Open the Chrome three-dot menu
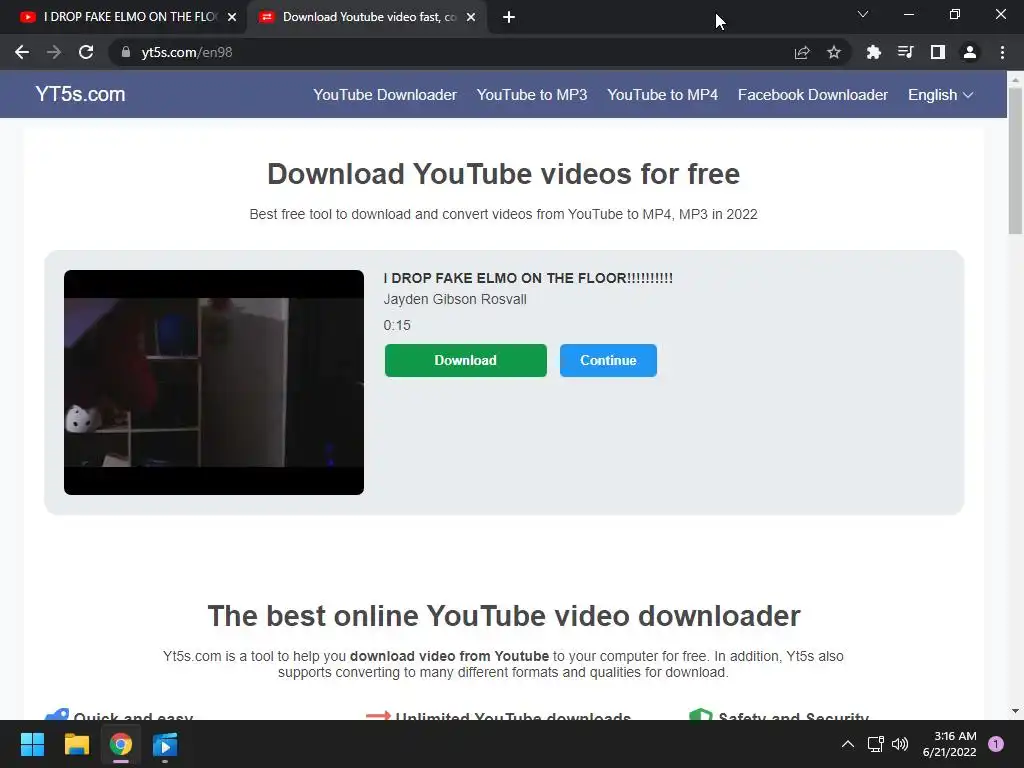This screenshot has height=768, width=1024. coord(1002,52)
